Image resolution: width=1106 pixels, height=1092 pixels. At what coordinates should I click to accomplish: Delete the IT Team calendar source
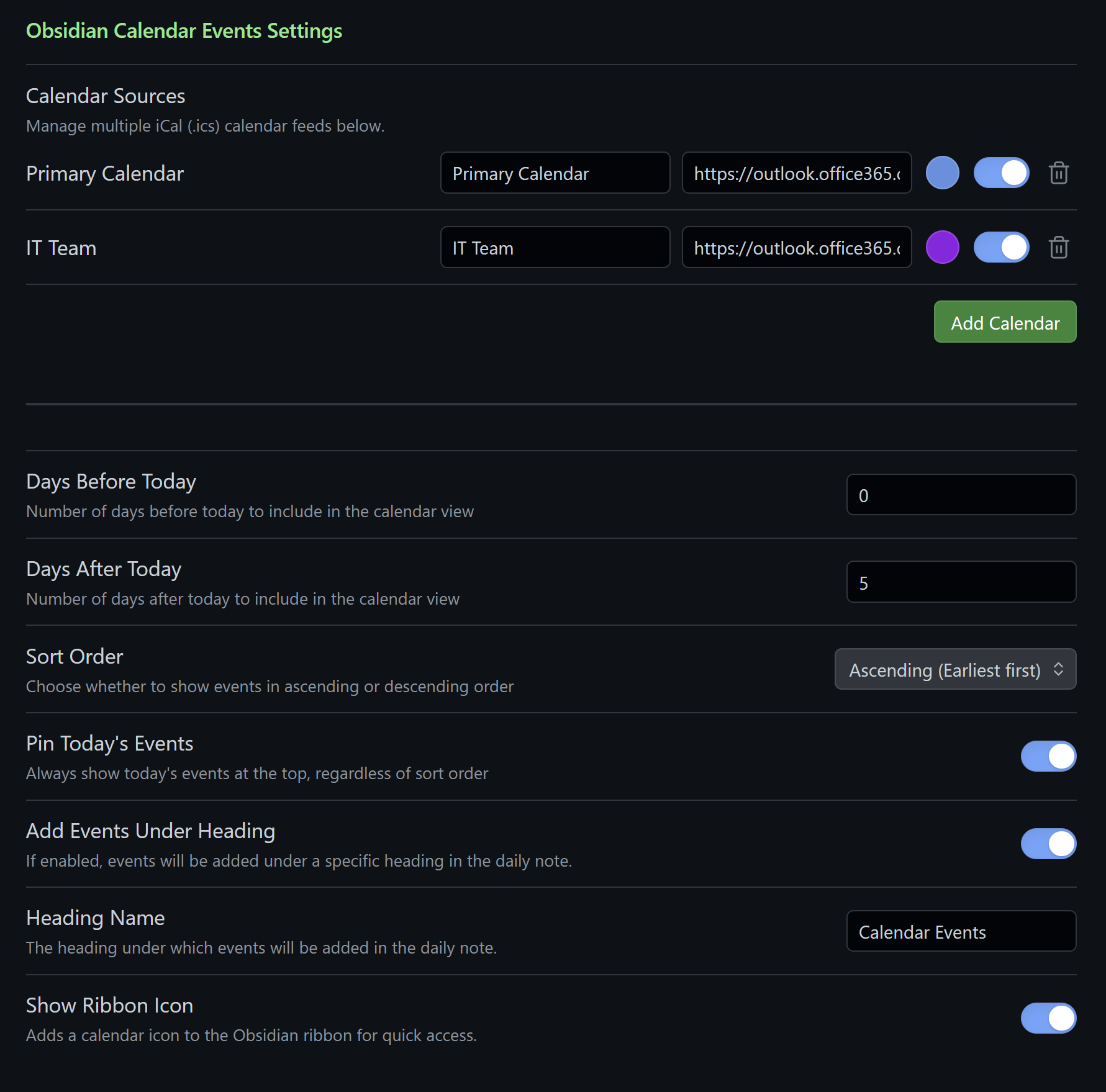click(x=1058, y=248)
